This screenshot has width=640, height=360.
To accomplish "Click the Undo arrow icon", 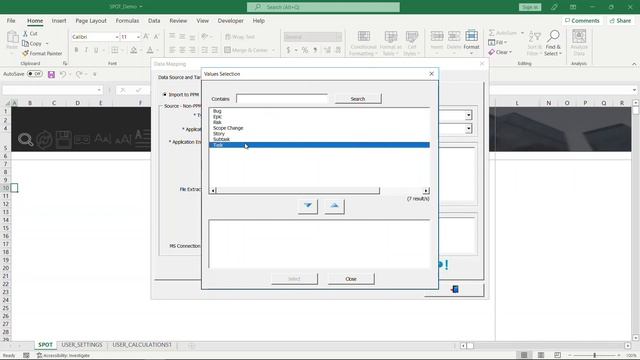I will click(63, 74).
